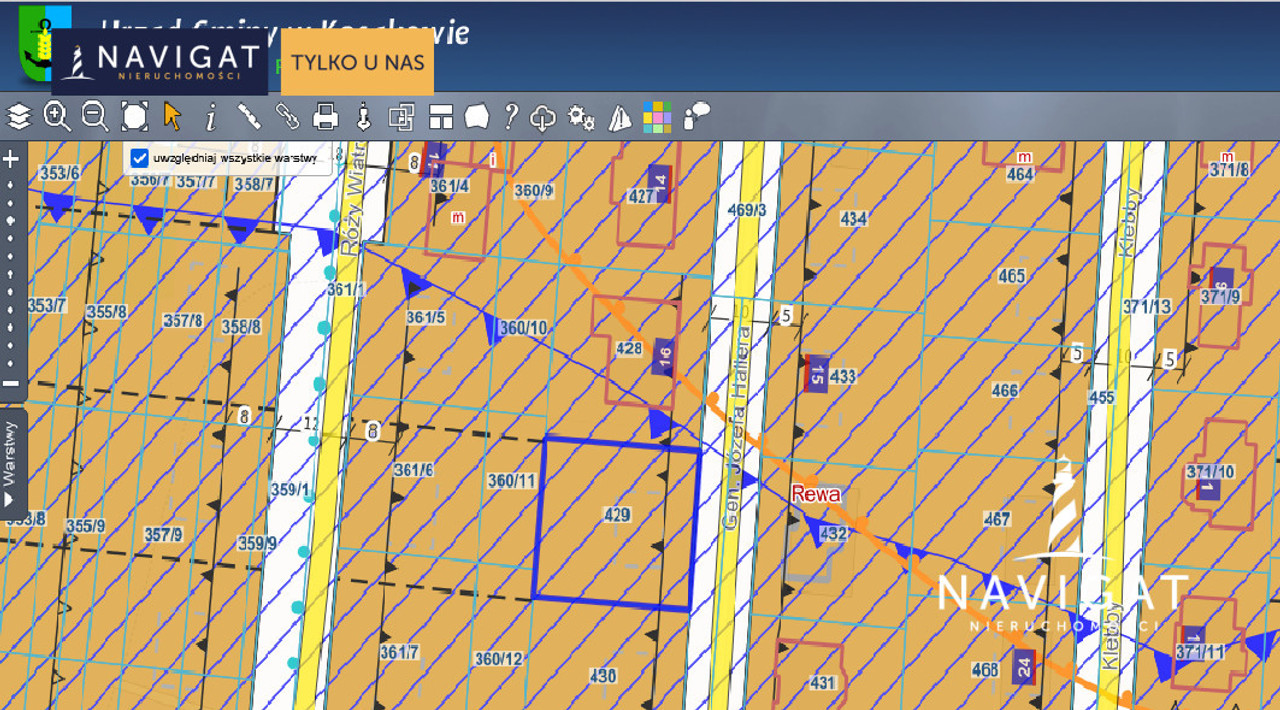Open the Info tool for parcel details
Viewport: 1280px width, 710px height.
tap(209, 117)
